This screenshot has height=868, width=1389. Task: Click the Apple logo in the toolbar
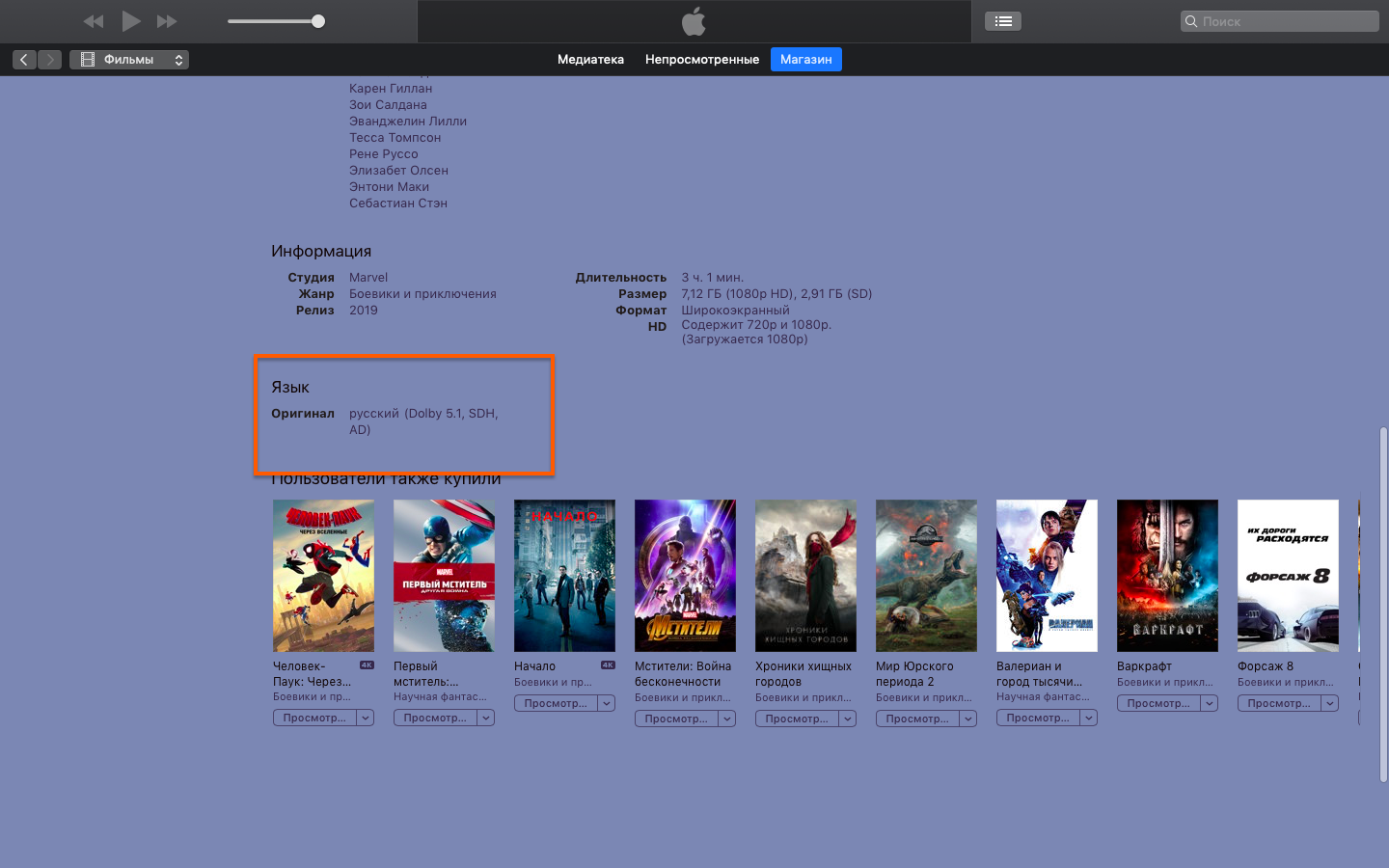(694, 20)
